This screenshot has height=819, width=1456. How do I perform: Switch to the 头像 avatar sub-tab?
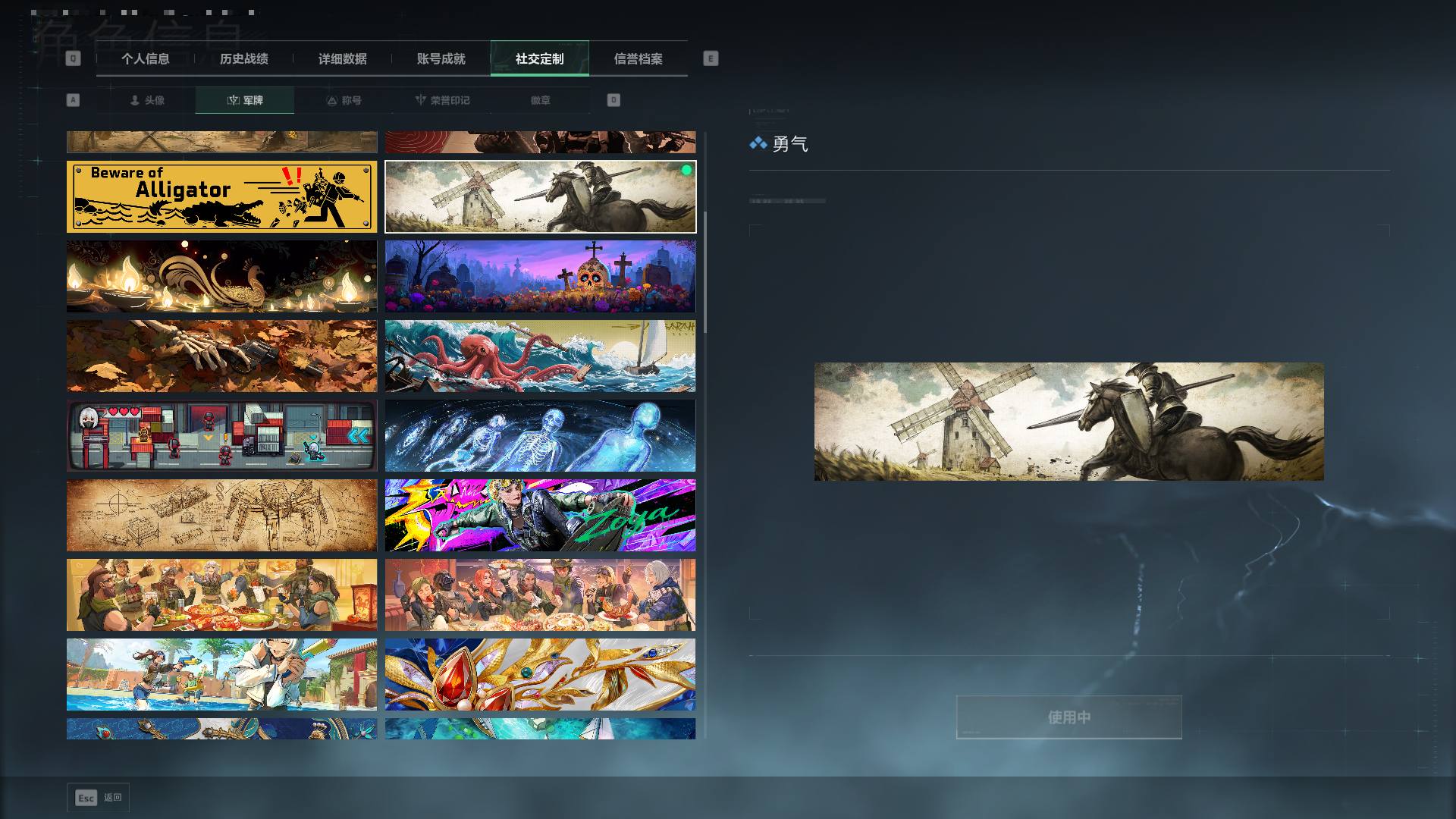point(147,100)
